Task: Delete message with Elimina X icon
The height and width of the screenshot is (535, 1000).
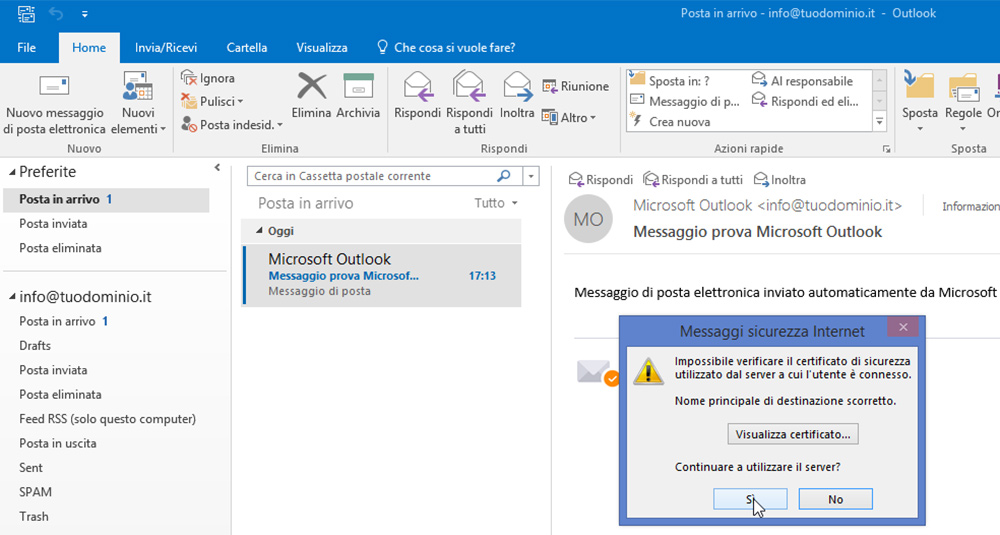Action: [x=311, y=86]
